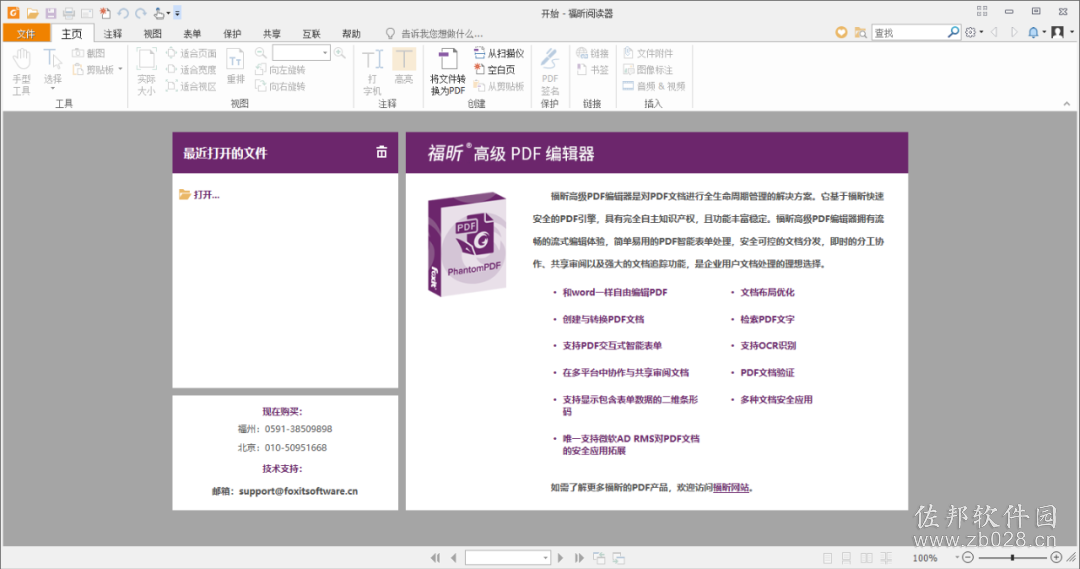Click the 和word一样自由编辑PDF link
The height and width of the screenshot is (569, 1080).
pyautogui.click(x=614, y=292)
